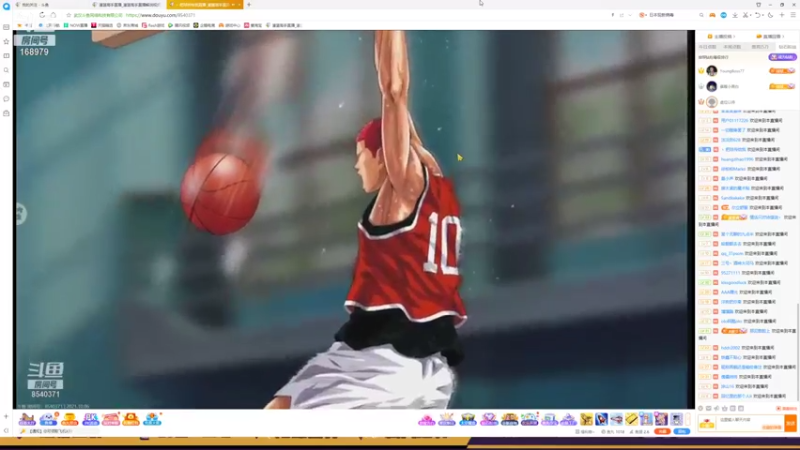Click the gamepad icon in browser toolbar
Viewport: 800px width, 450px height.
[712, 15]
